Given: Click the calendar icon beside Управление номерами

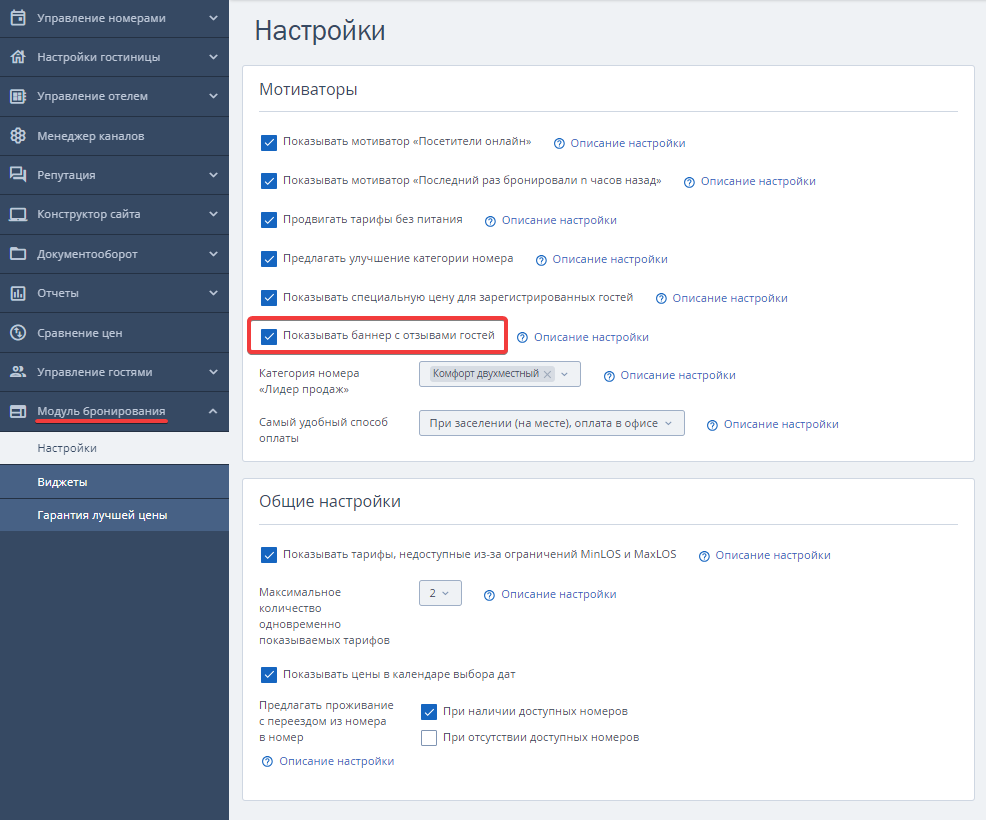Looking at the screenshot, I should coord(18,18).
